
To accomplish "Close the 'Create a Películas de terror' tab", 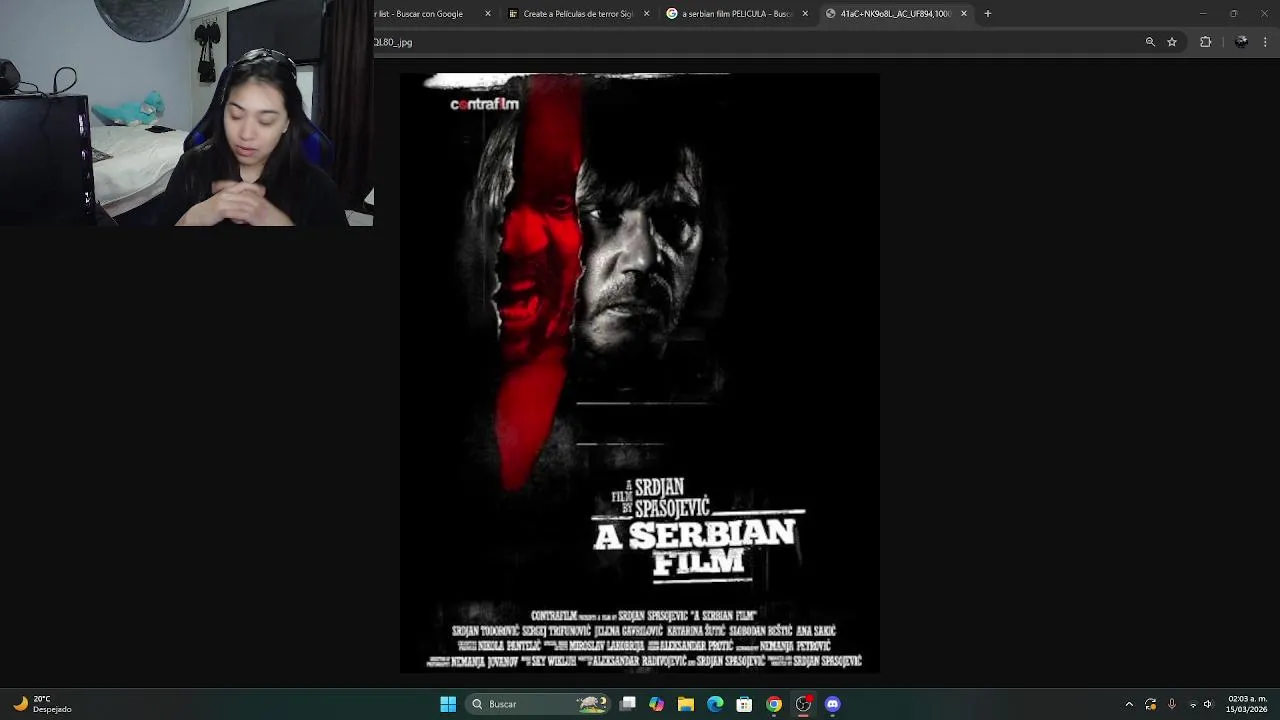I will point(646,14).
